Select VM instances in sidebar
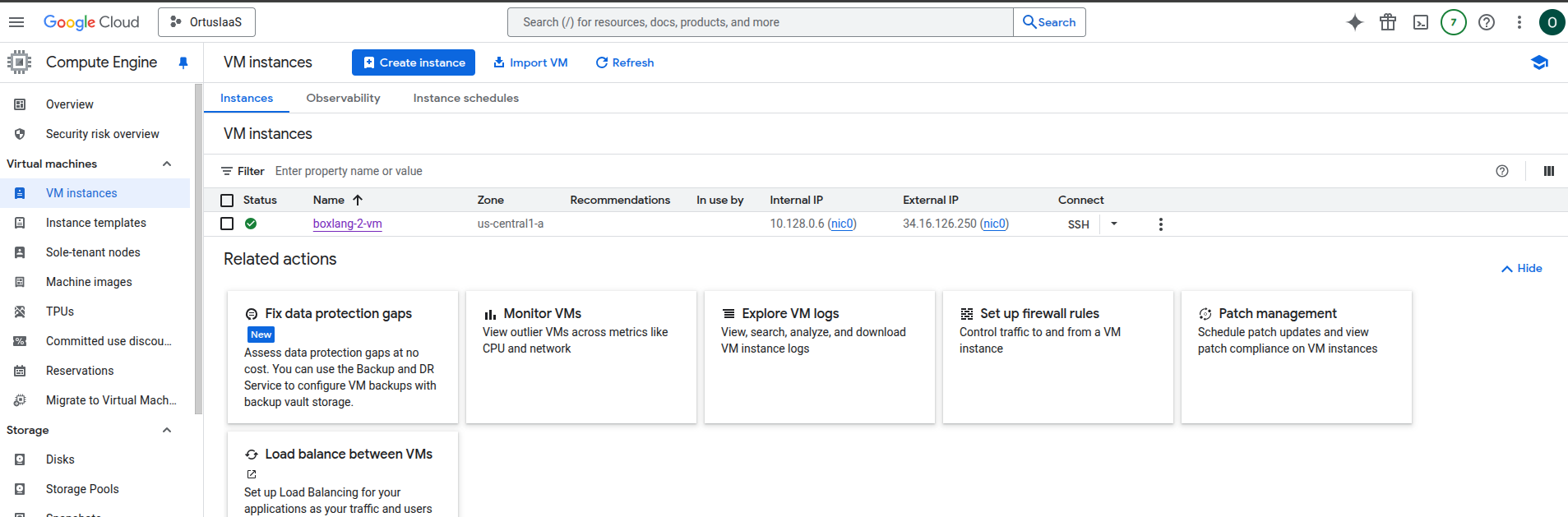Viewport: 1568px width, 517px height. coord(95,193)
